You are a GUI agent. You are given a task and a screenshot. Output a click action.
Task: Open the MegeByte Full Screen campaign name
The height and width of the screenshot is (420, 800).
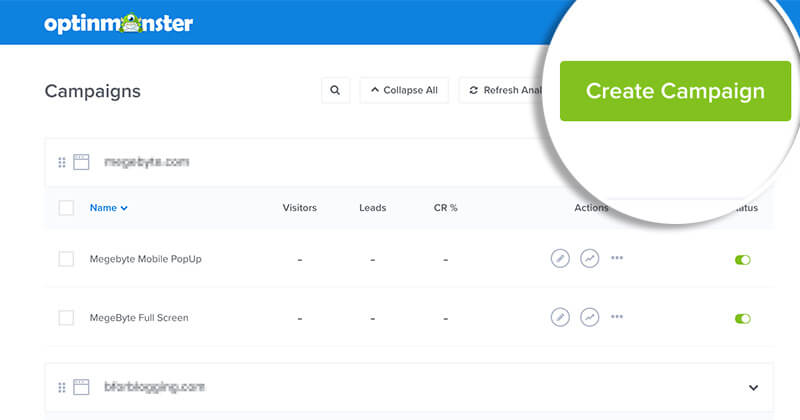coord(139,317)
